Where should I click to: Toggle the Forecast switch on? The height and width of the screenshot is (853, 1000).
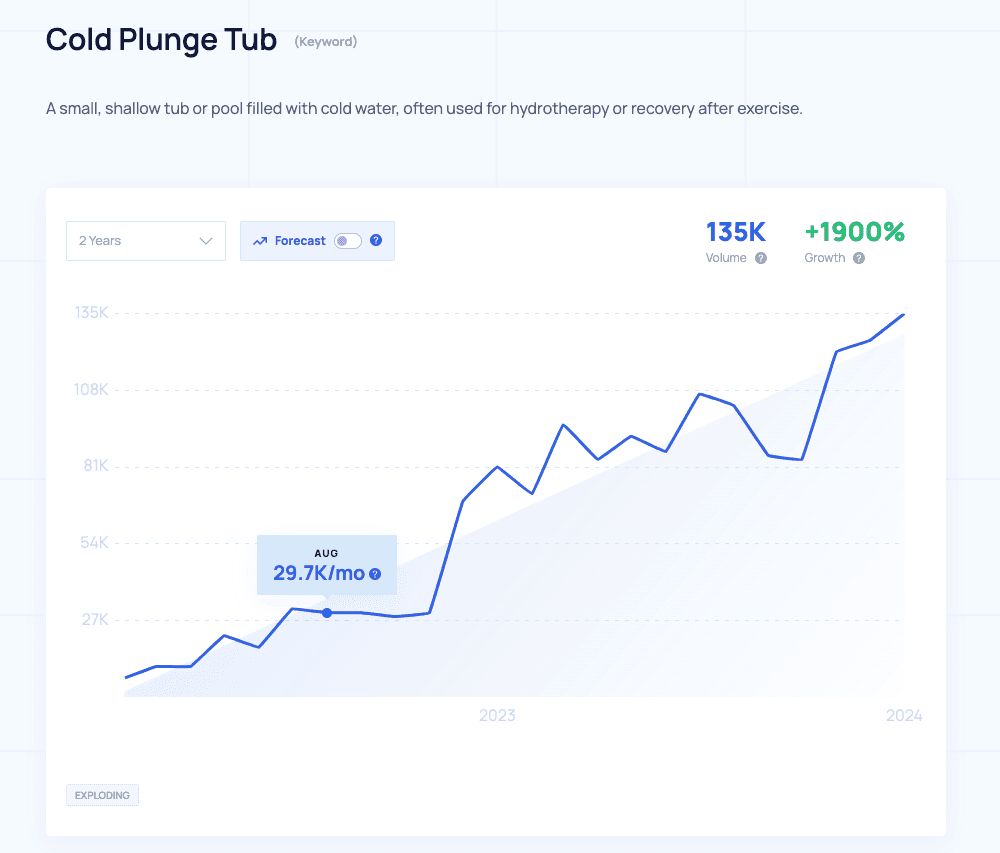347,241
